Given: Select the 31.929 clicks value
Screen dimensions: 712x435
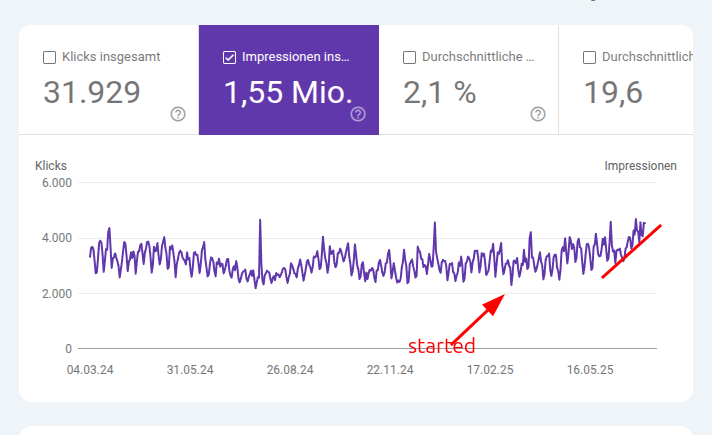Looking at the screenshot, I should click(92, 93).
